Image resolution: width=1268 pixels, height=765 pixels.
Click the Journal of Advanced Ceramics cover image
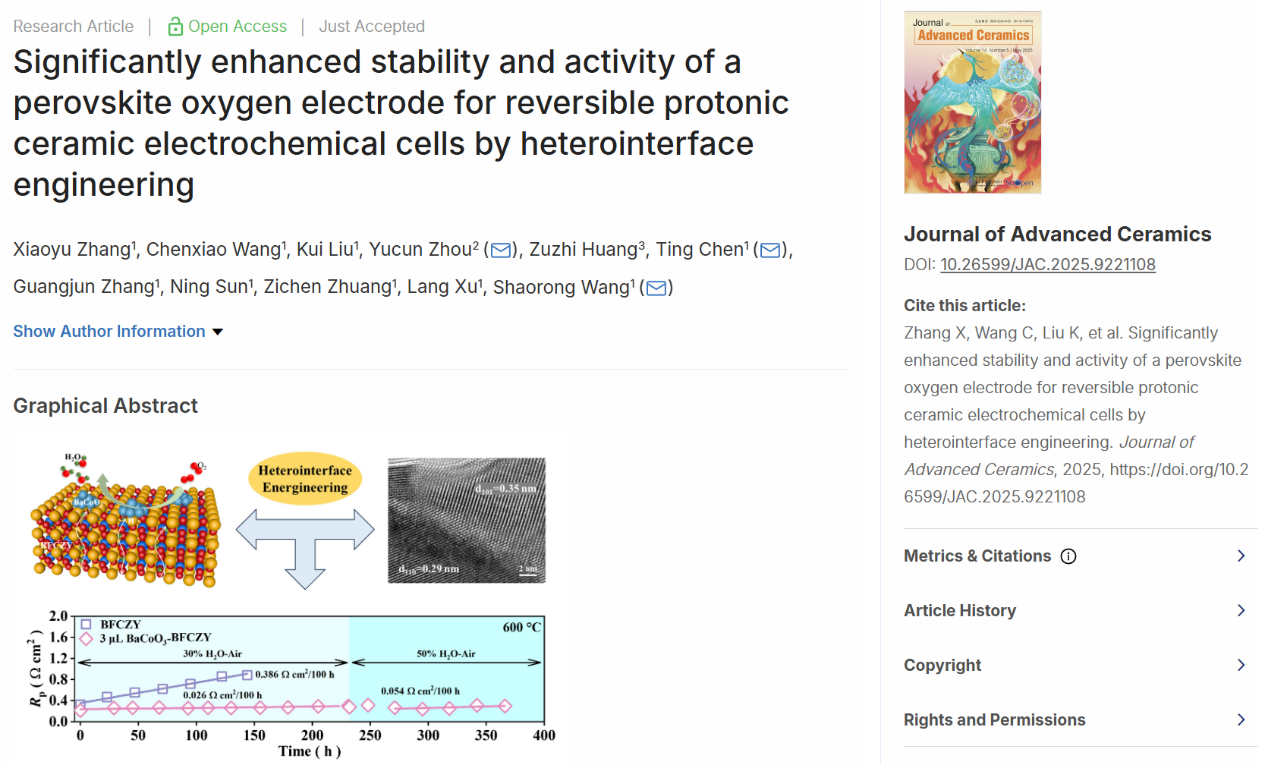tap(972, 102)
